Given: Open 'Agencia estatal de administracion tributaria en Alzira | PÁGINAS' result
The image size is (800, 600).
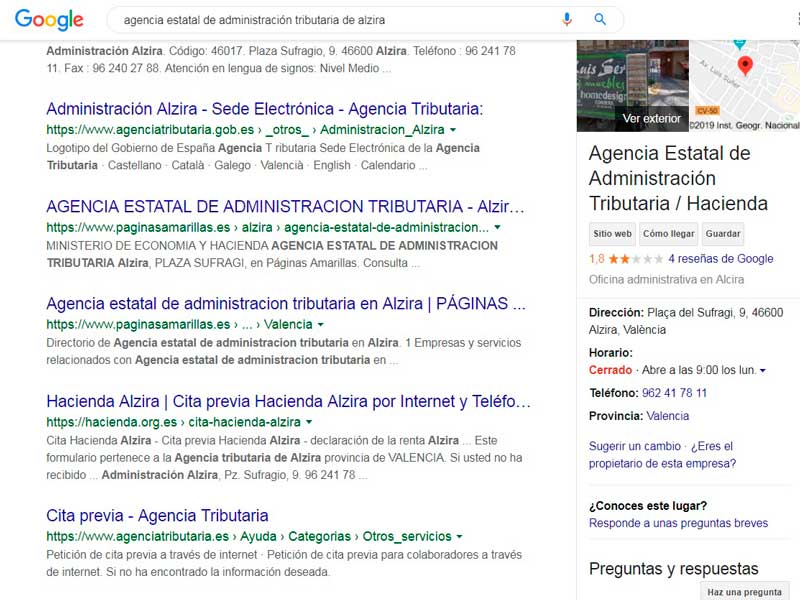Looking at the screenshot, I should [x=286, y=304].
